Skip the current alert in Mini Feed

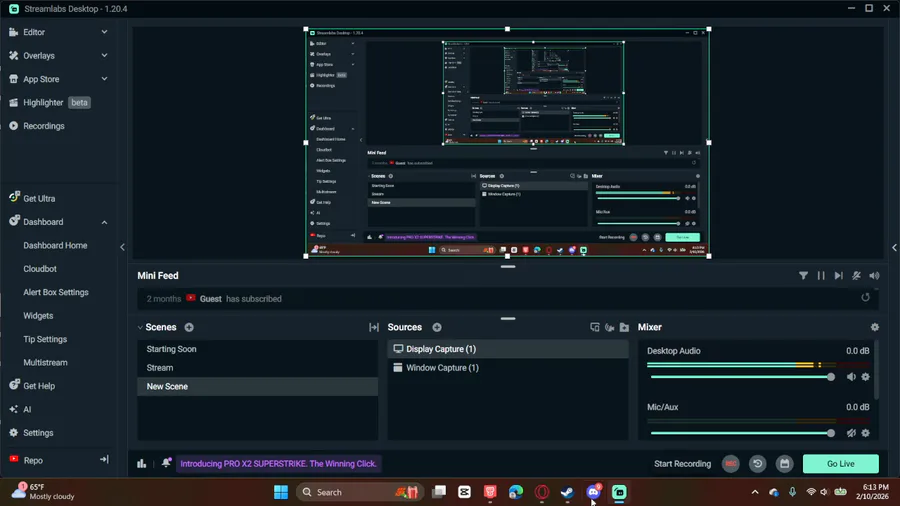click(839, 276)
